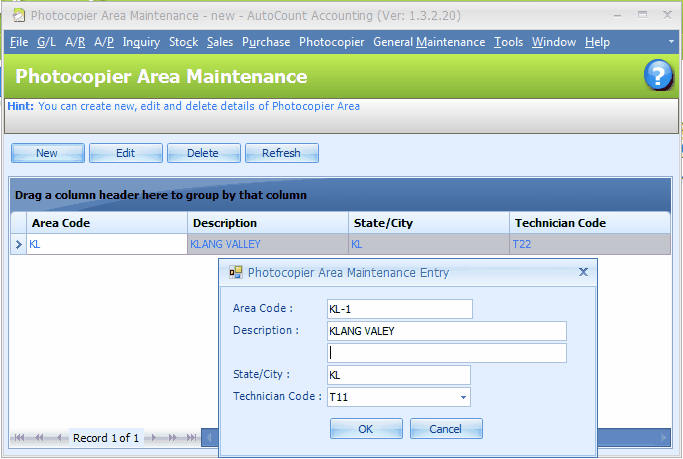
Task: Open the A/R menu
Action: [x=75, y=42]
